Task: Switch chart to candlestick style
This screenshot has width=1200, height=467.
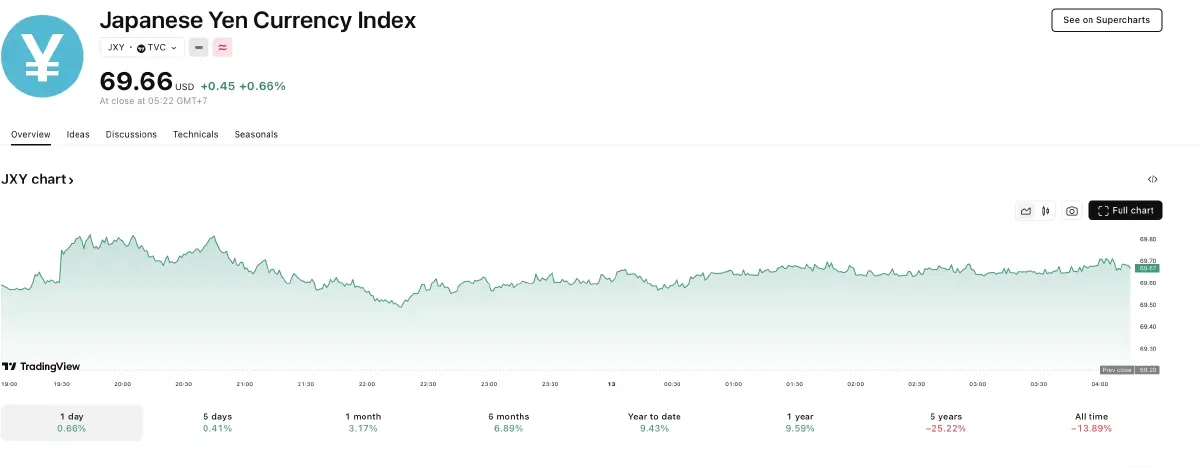Action: (x=1046, y=211)
